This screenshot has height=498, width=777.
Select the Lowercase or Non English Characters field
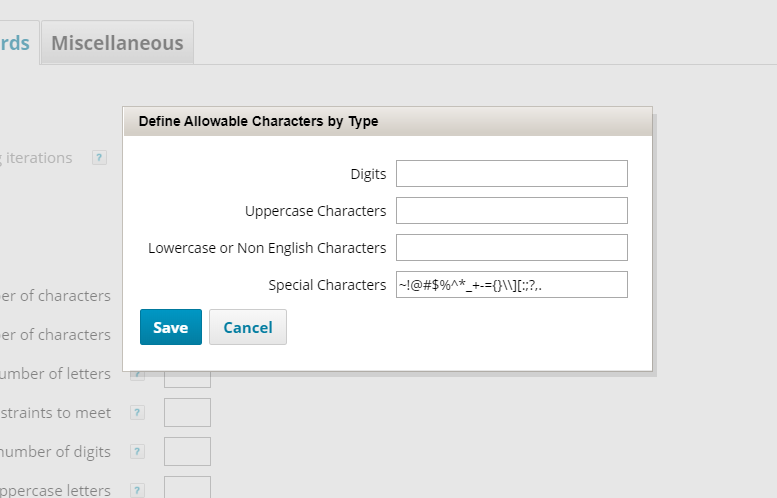tap(511, 248)
